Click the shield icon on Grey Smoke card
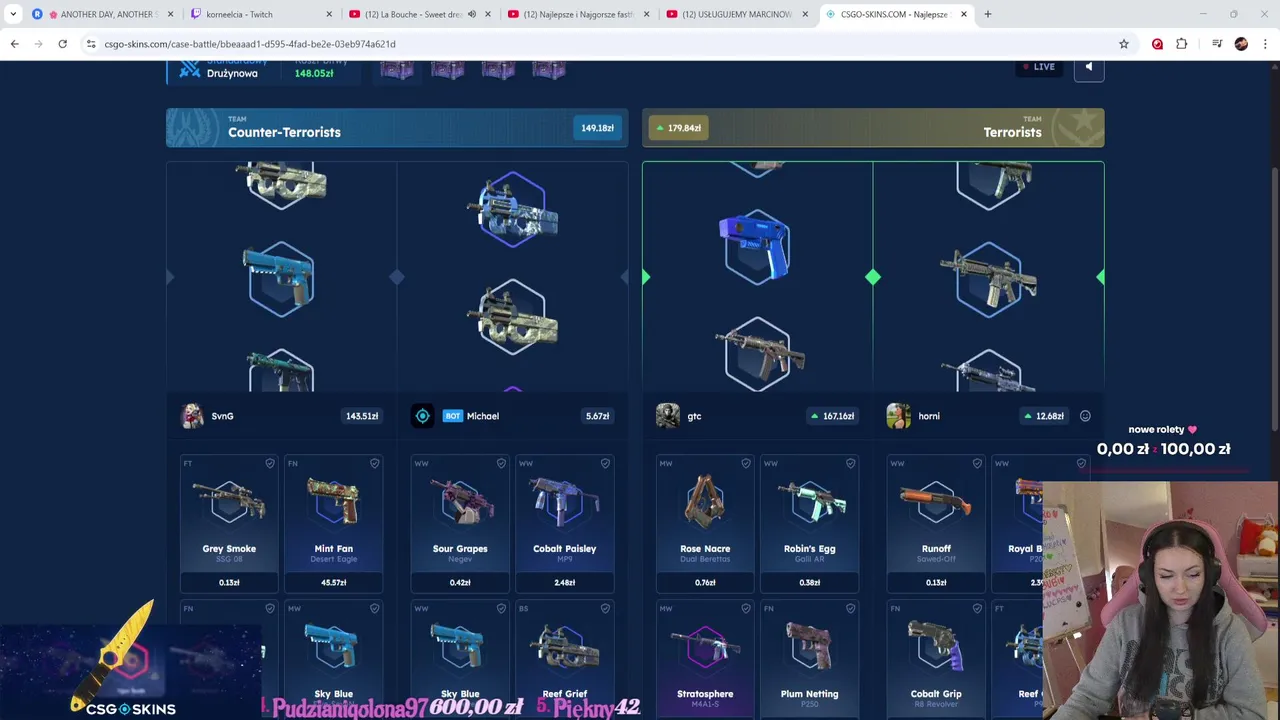This screenshot has height=720, width=1280. coord(270,463)
